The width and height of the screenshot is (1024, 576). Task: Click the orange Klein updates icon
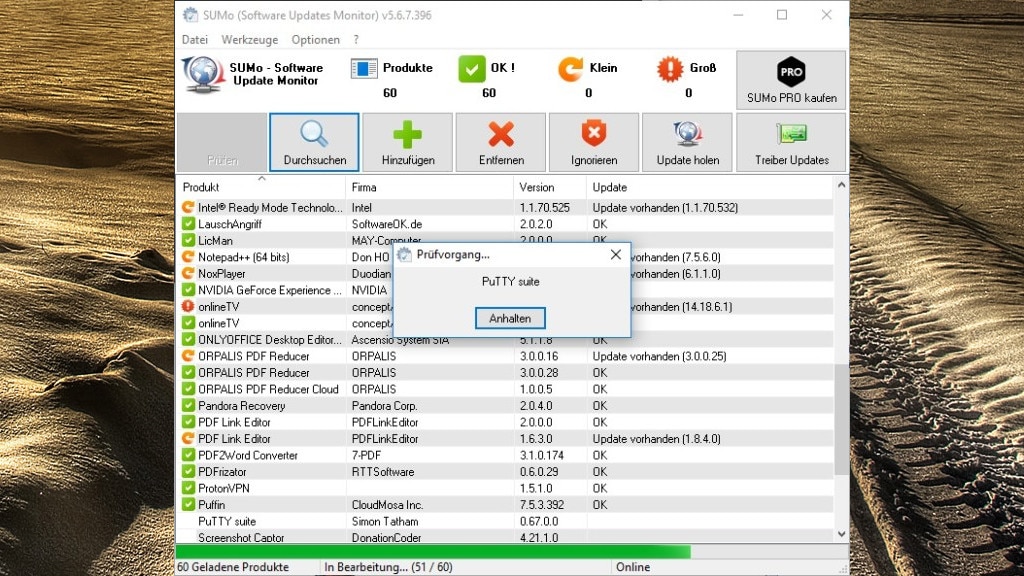[570, 69]
